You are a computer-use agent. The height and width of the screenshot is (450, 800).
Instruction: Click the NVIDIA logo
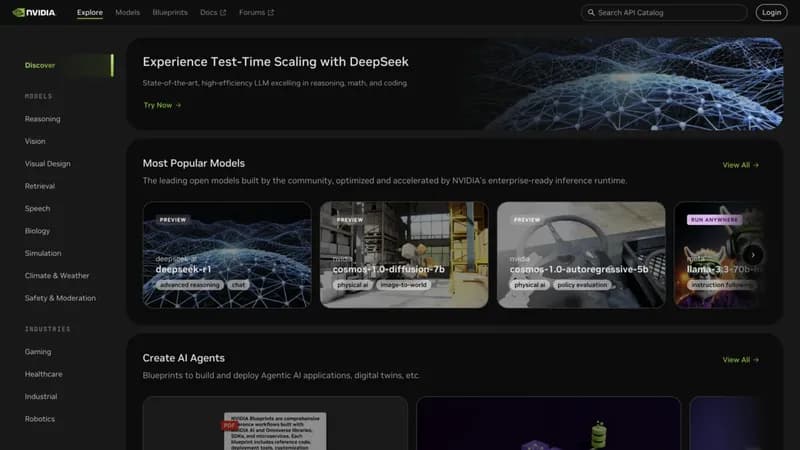34,12
